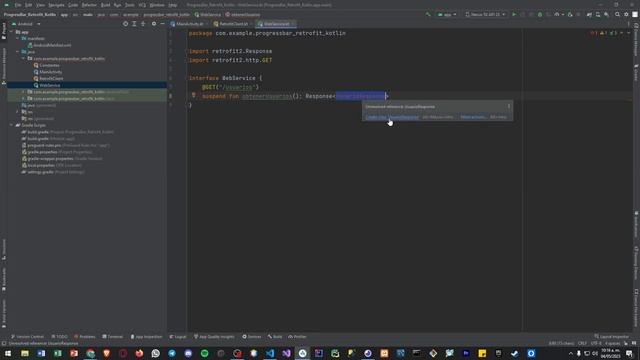Click the Make Project hammer icon
Screen dimensions: 640x360
pyautogui.click(x=428, y=14)
